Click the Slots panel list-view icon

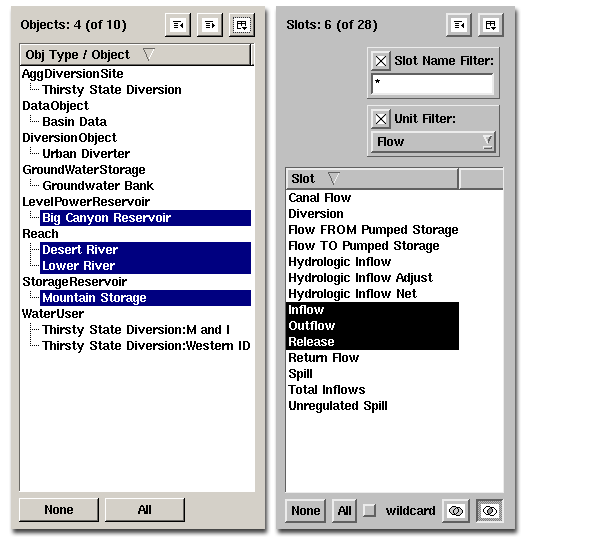(459, 25)
